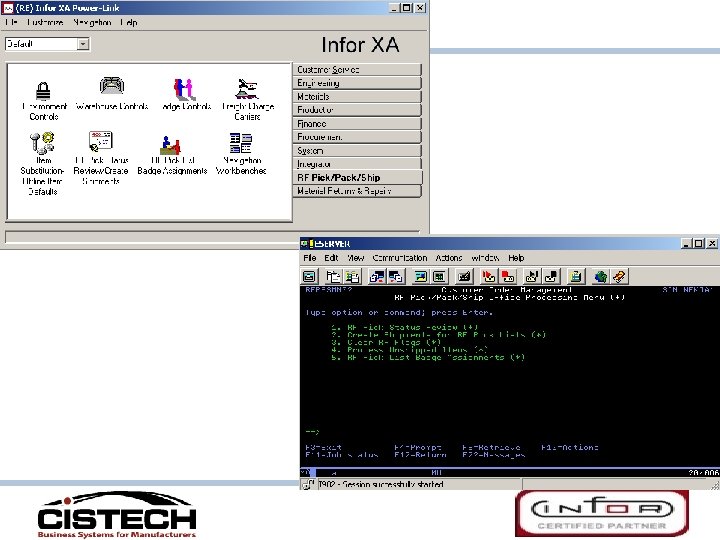Click terminal option 2 Create Shipments line
720x540 pixels.
(x=439, y=335)
